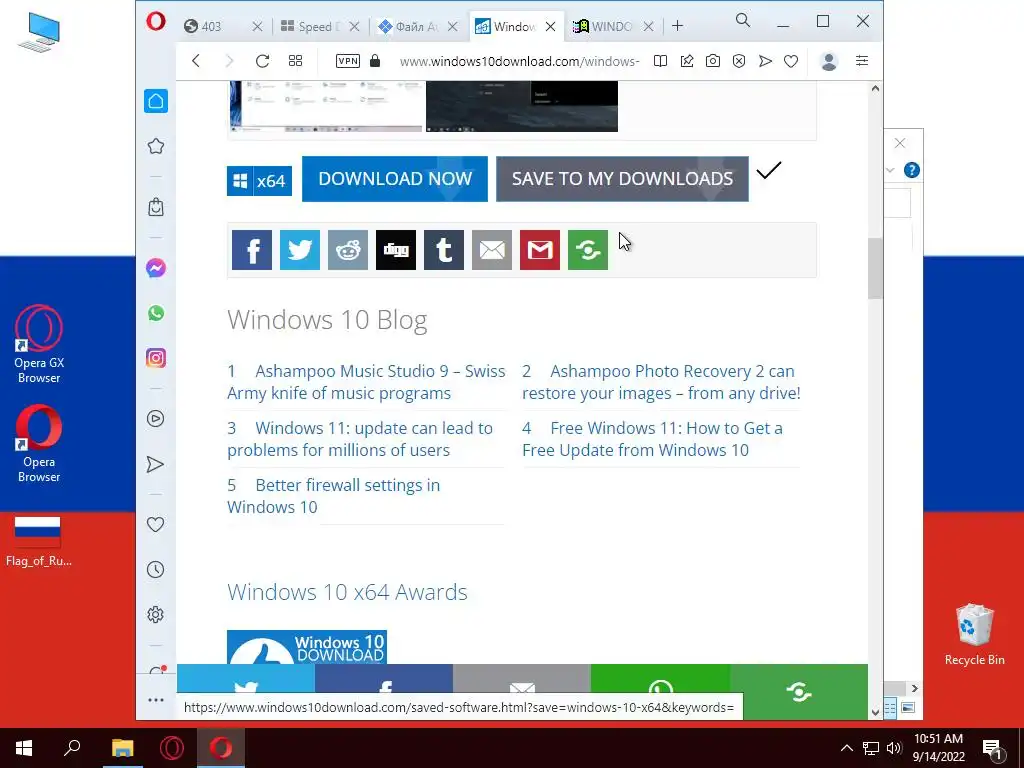Screen dimensions: 1024x768
Task: Close the Speed Dial tab
Action: [354, 26]
